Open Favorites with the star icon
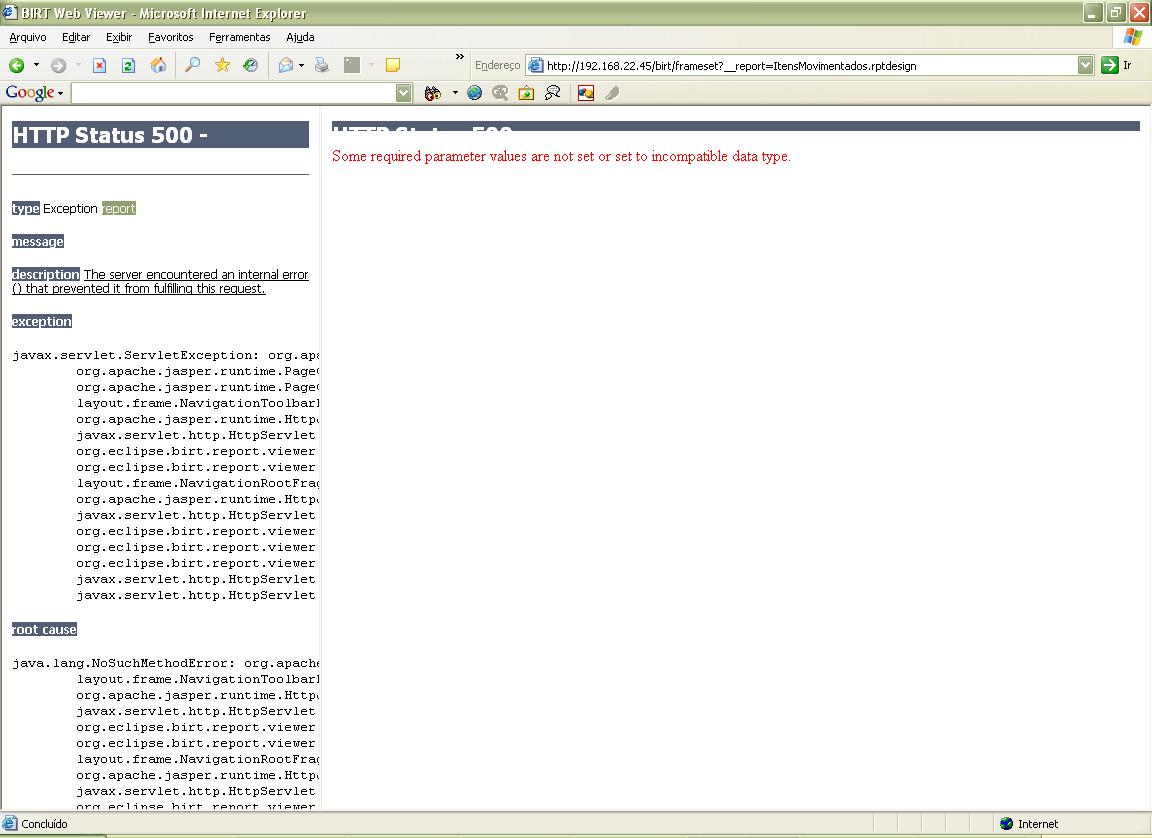1152x838 pixels. pos(222,65)
